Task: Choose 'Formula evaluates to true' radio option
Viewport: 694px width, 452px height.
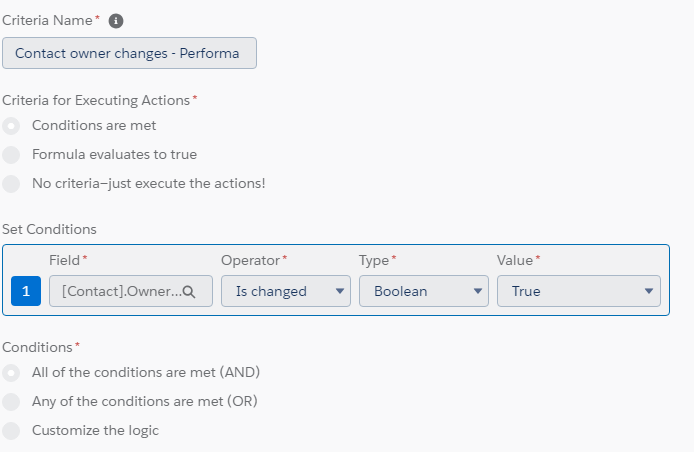Action: coord(11,155)
